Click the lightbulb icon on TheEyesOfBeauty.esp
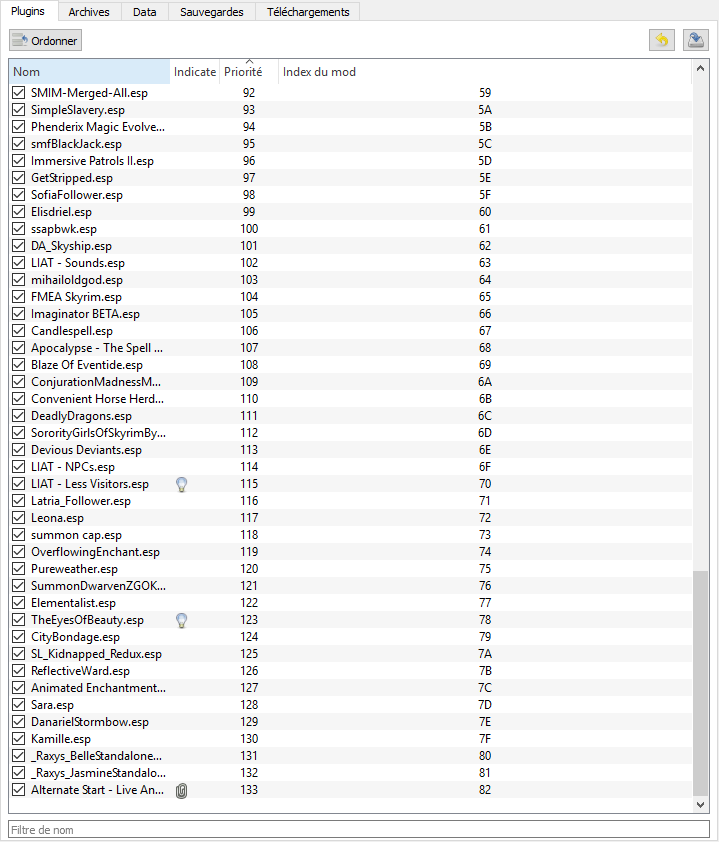Viewport: 719px width, 842px height. (x=181, y=620)
